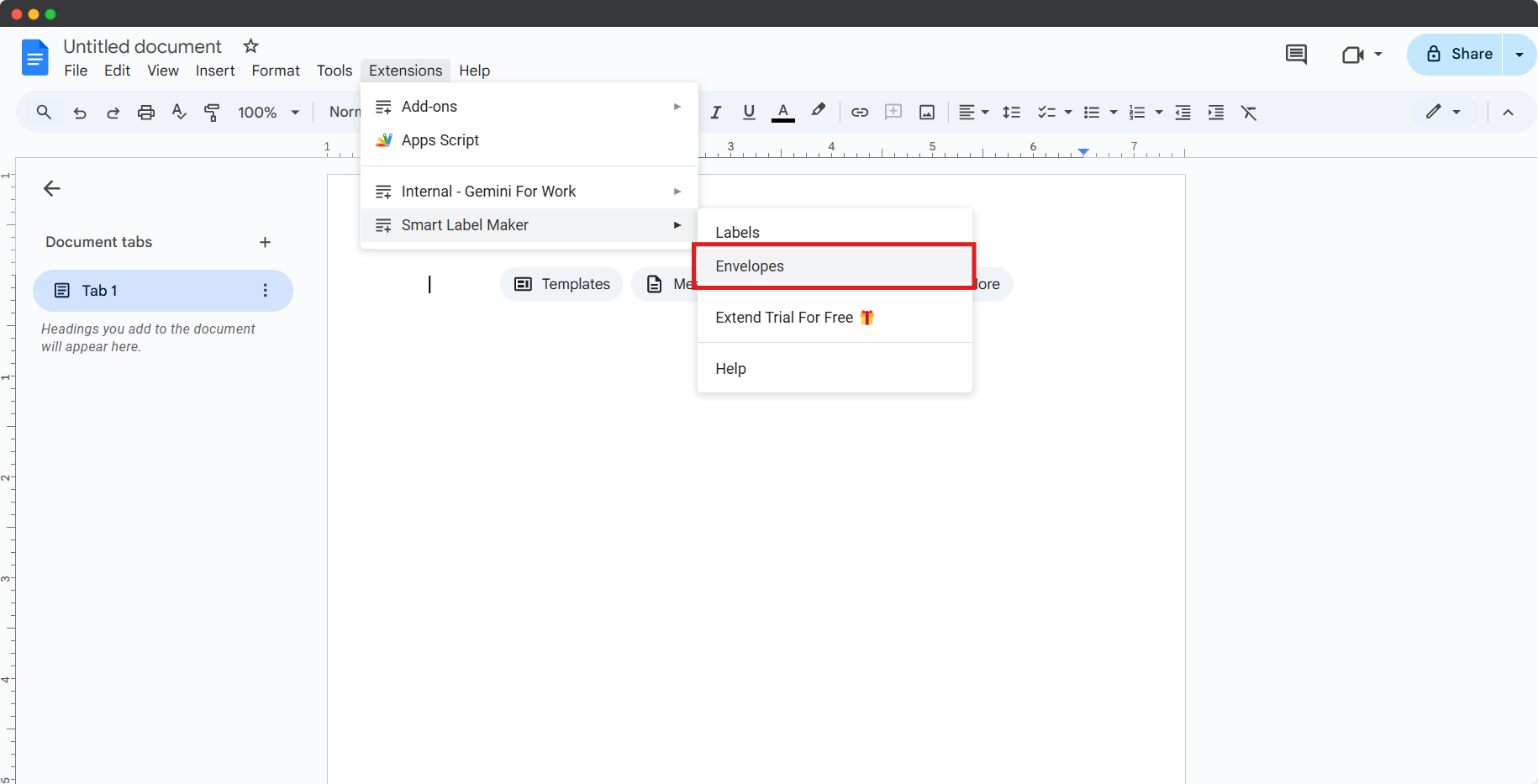Open comment history
Screen dimensions: 1538x784
(x=1296, y=55)
